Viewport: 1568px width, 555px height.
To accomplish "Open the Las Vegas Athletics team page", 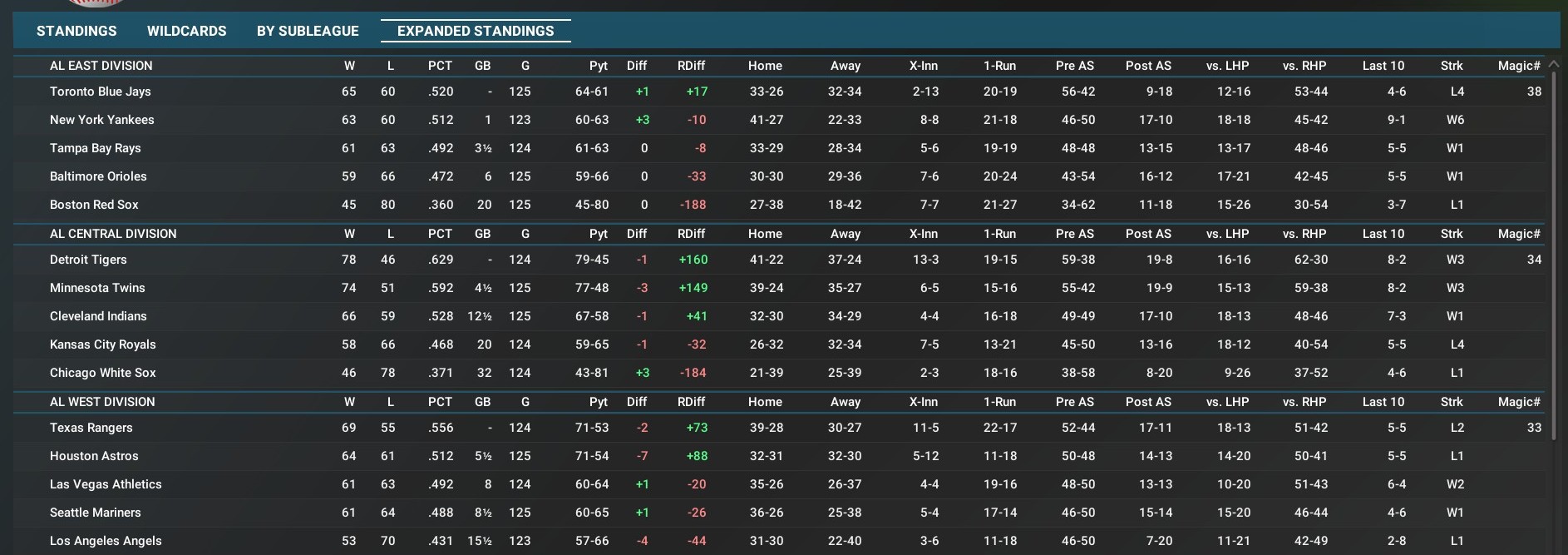I will pos(106,484).
